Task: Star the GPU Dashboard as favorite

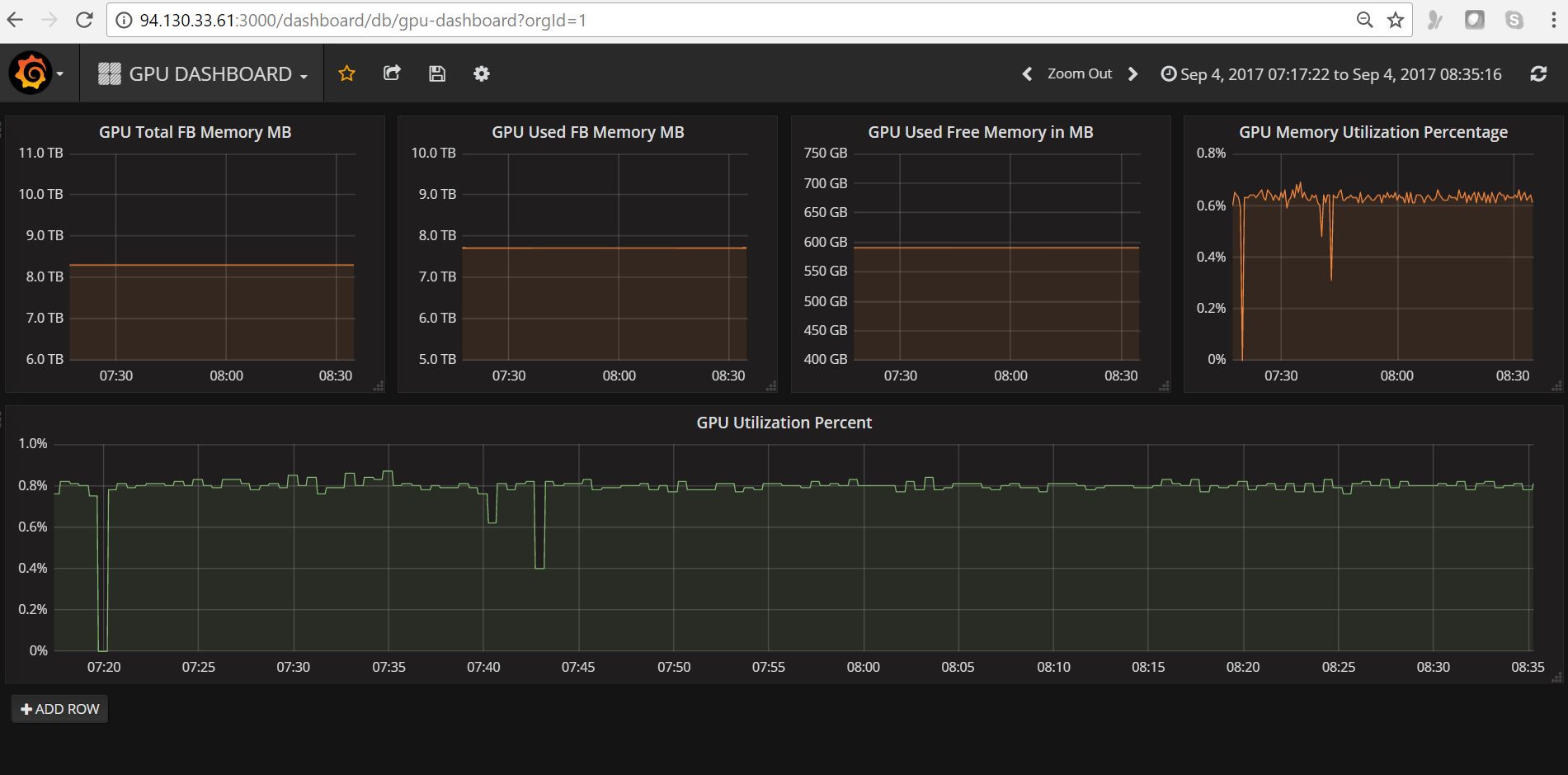Action: click(346, 73)
